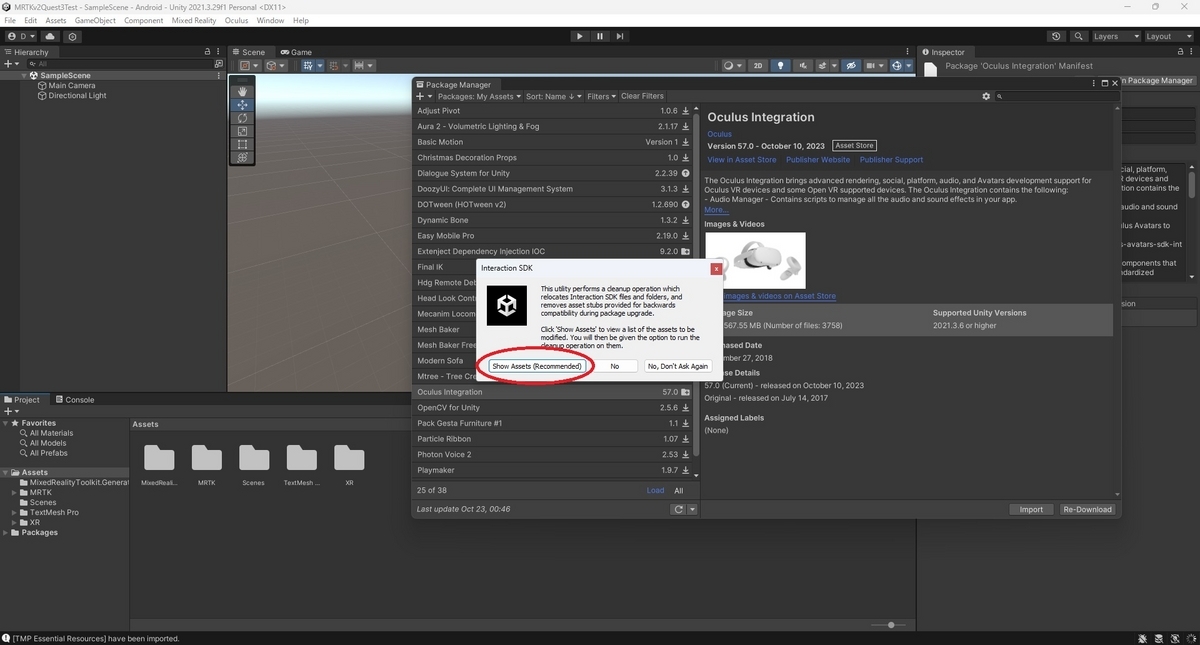Open the global Search magnifier icon
This screenshot has height=645, width=1200.
pyautogui.click(x=1079, y=36)
